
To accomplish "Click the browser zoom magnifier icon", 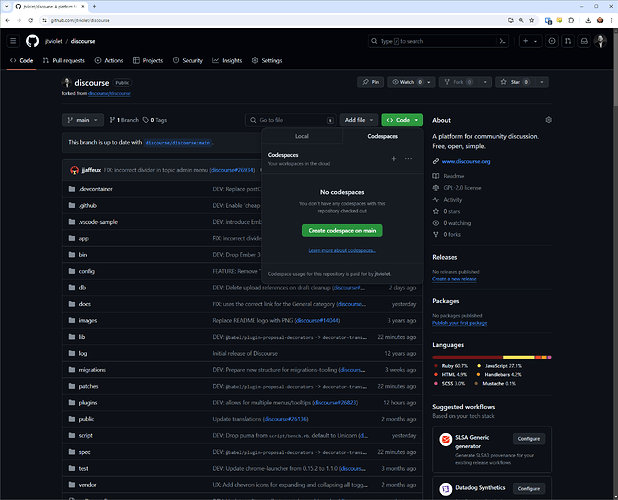I will tap(521, 20).
